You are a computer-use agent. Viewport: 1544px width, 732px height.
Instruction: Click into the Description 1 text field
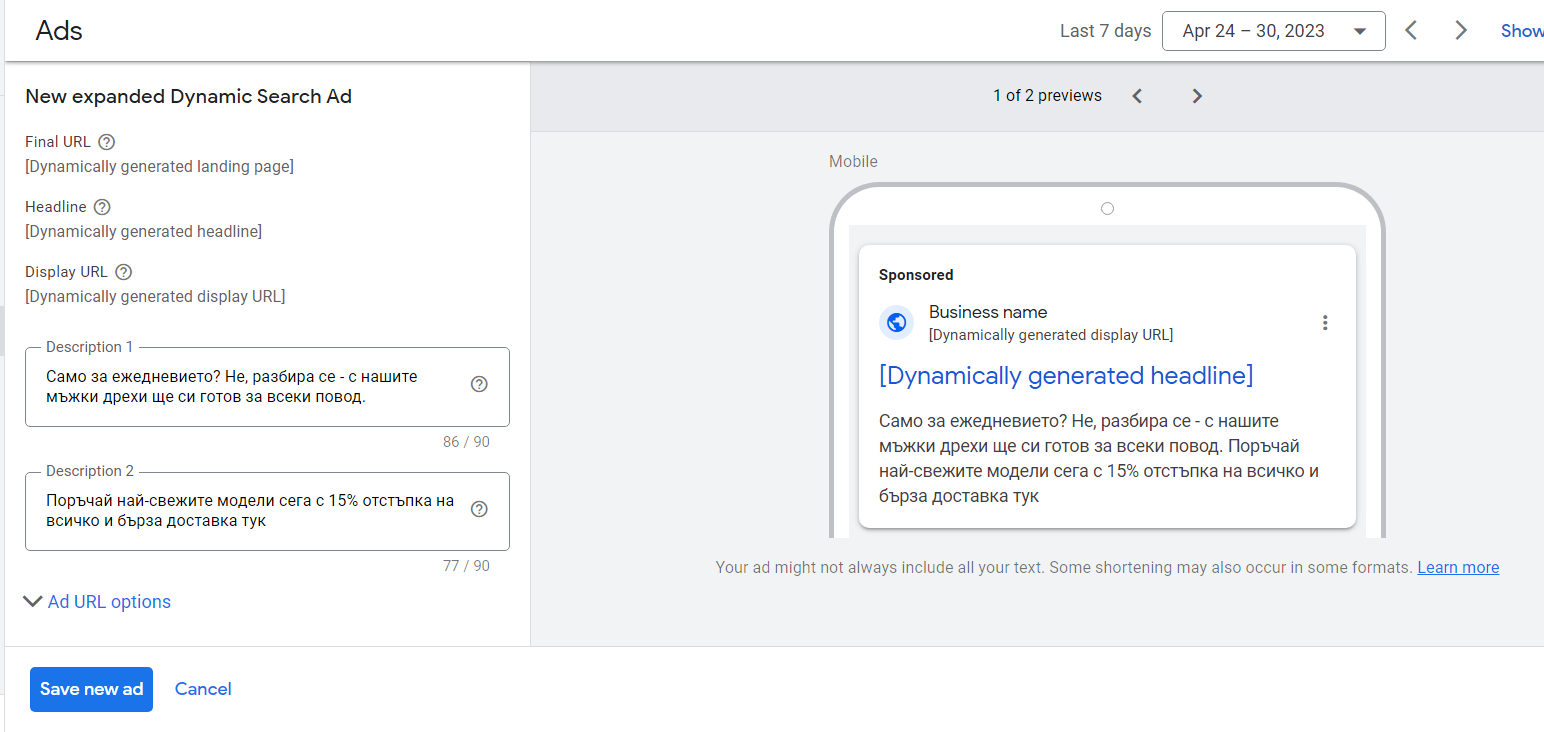250,387
